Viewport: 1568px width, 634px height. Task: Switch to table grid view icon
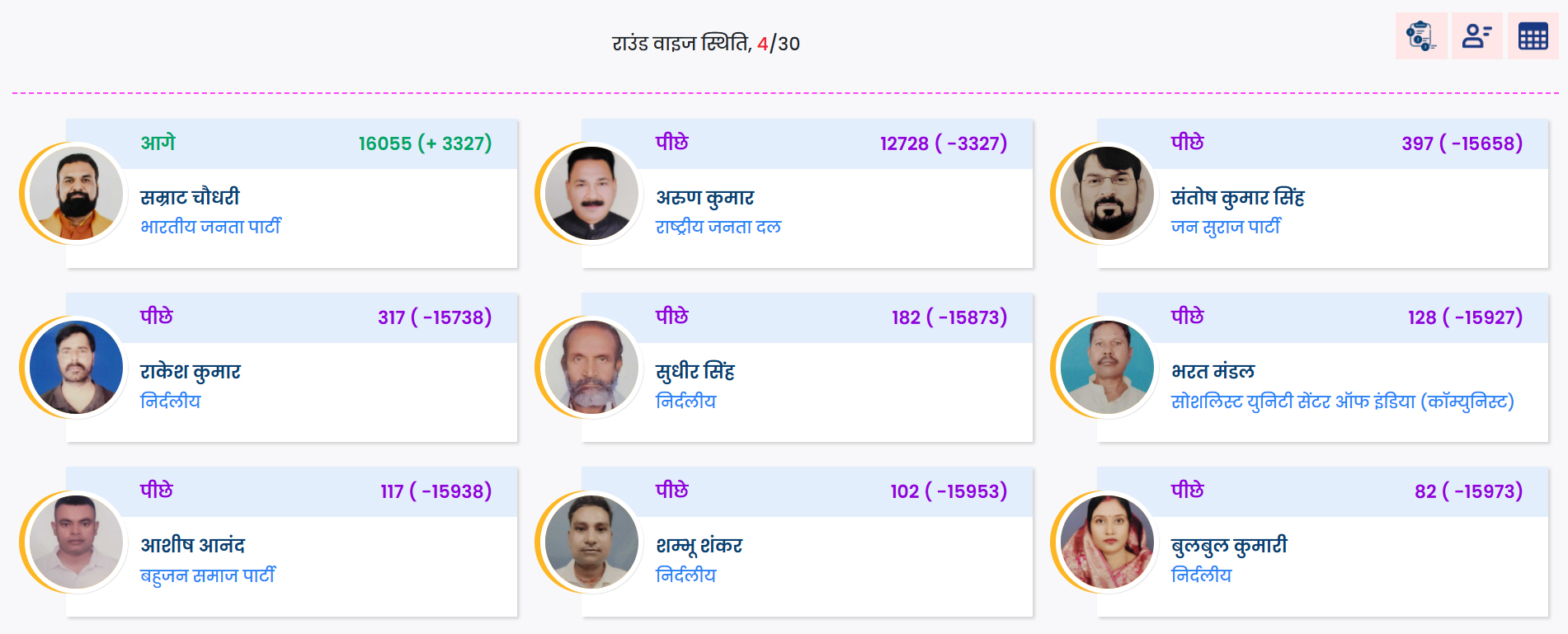(x=1533, y=36)
